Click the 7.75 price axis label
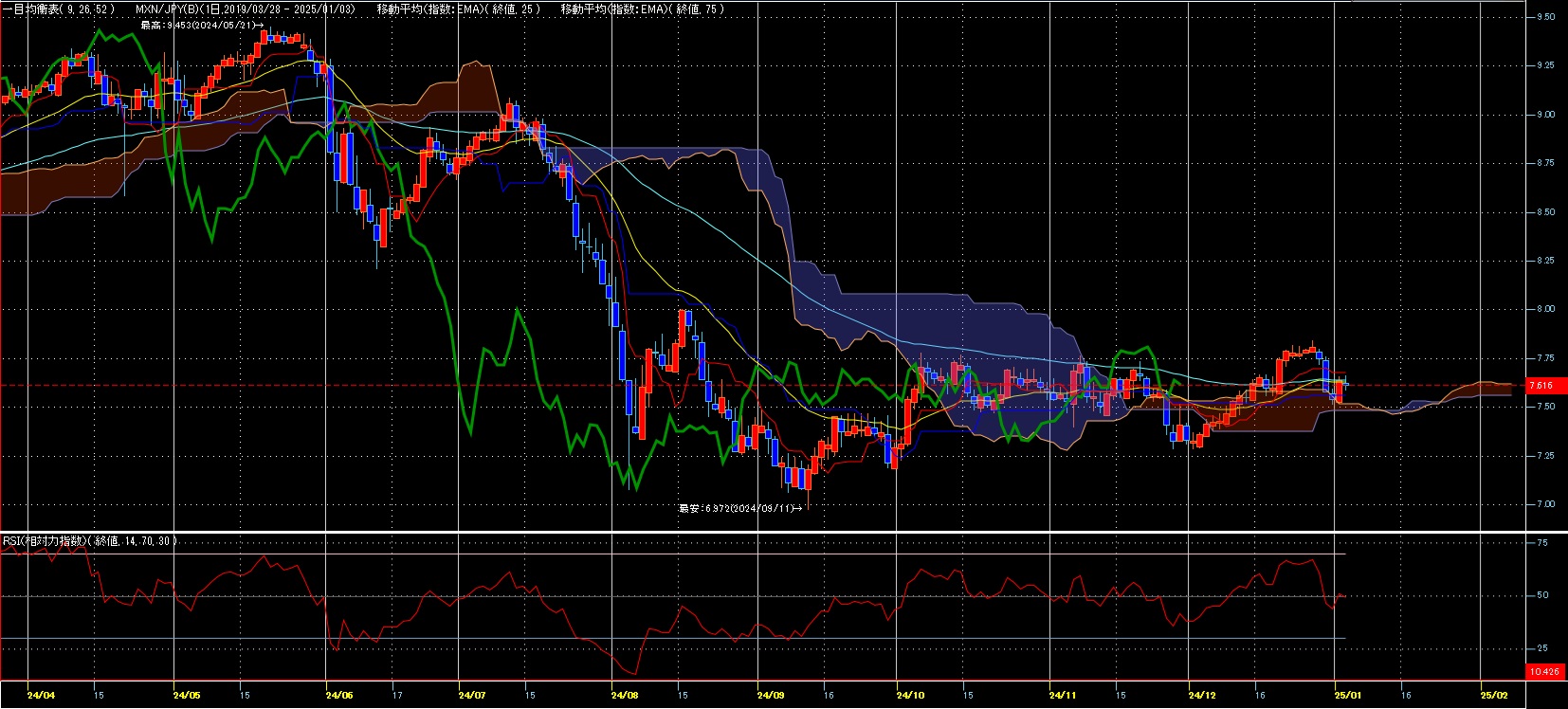The height and width of the screenshot is (709, 1568). pos(1545,358)
